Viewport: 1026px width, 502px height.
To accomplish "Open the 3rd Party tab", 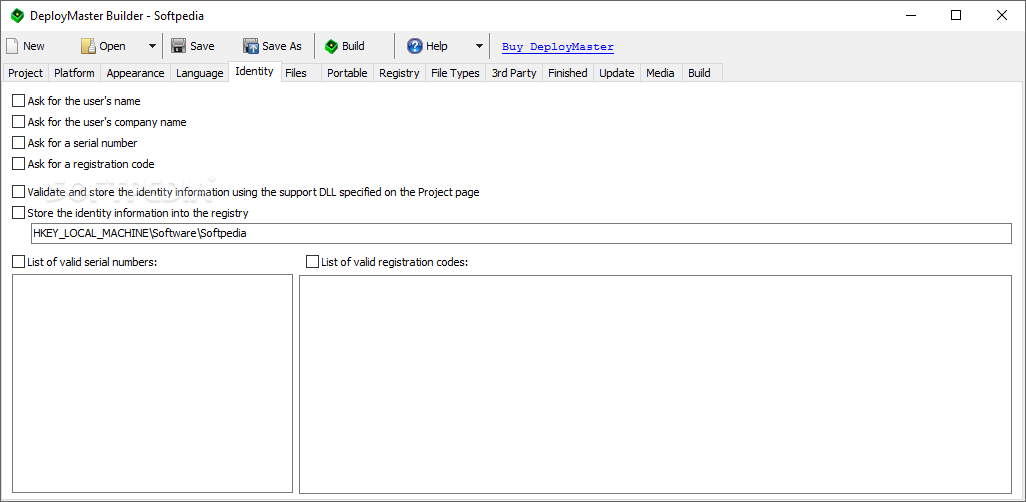I will 514,73.
